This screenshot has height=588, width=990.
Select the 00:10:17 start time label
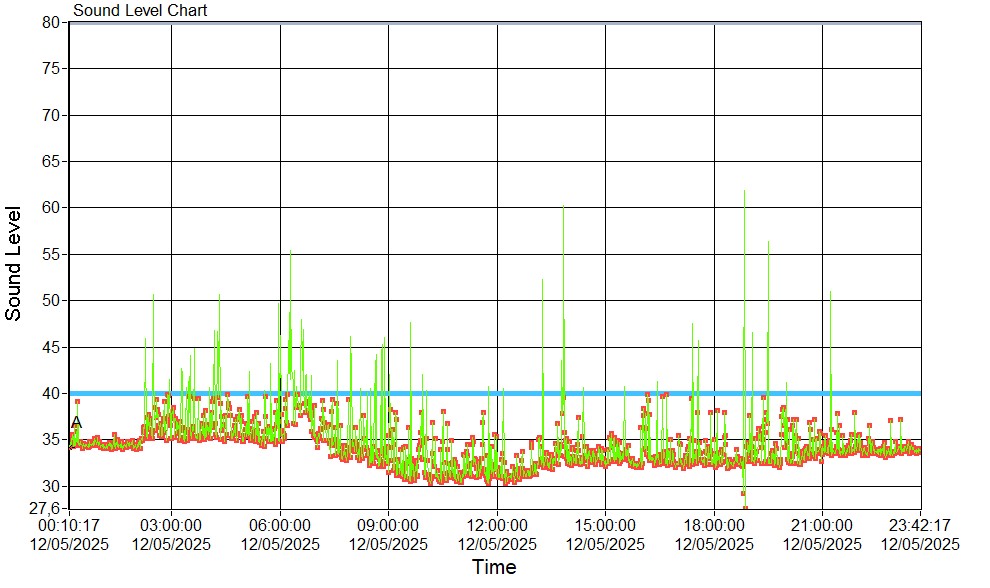pos(69,525)
